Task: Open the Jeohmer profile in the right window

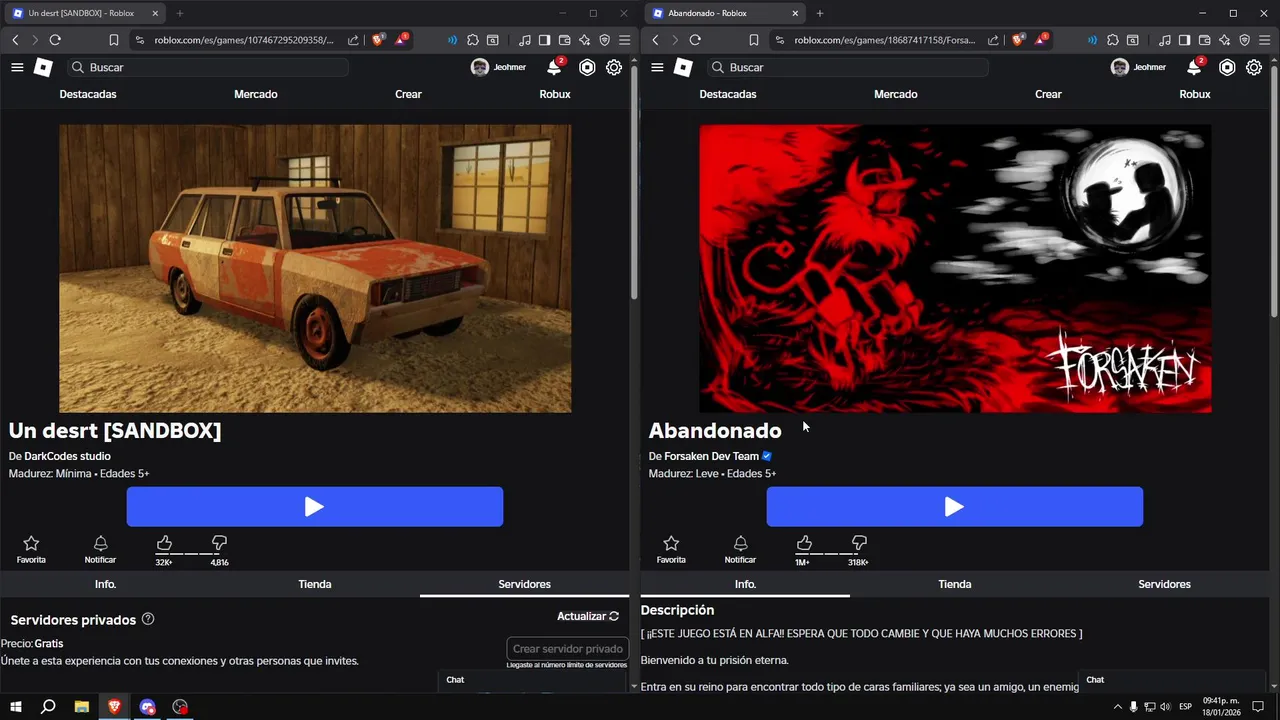Action: (1138, 67)
